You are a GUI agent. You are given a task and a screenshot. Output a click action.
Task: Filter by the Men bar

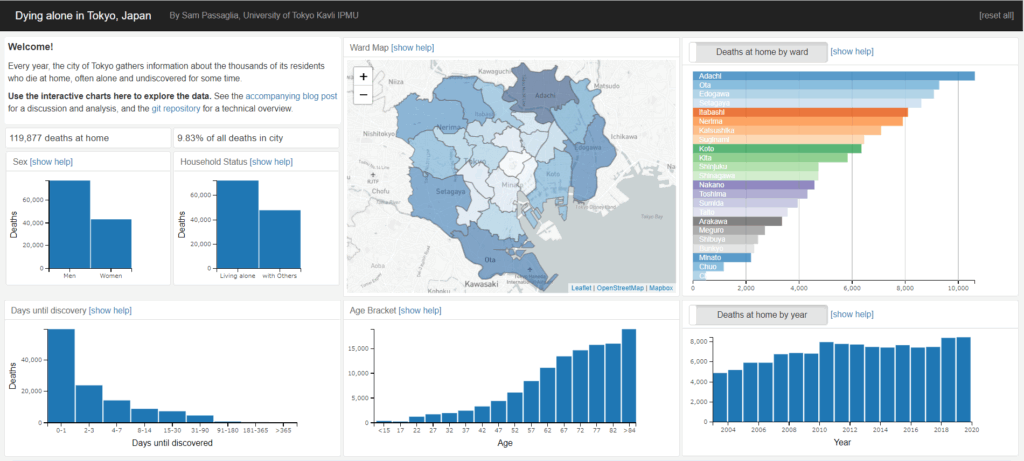pos(69,225)
